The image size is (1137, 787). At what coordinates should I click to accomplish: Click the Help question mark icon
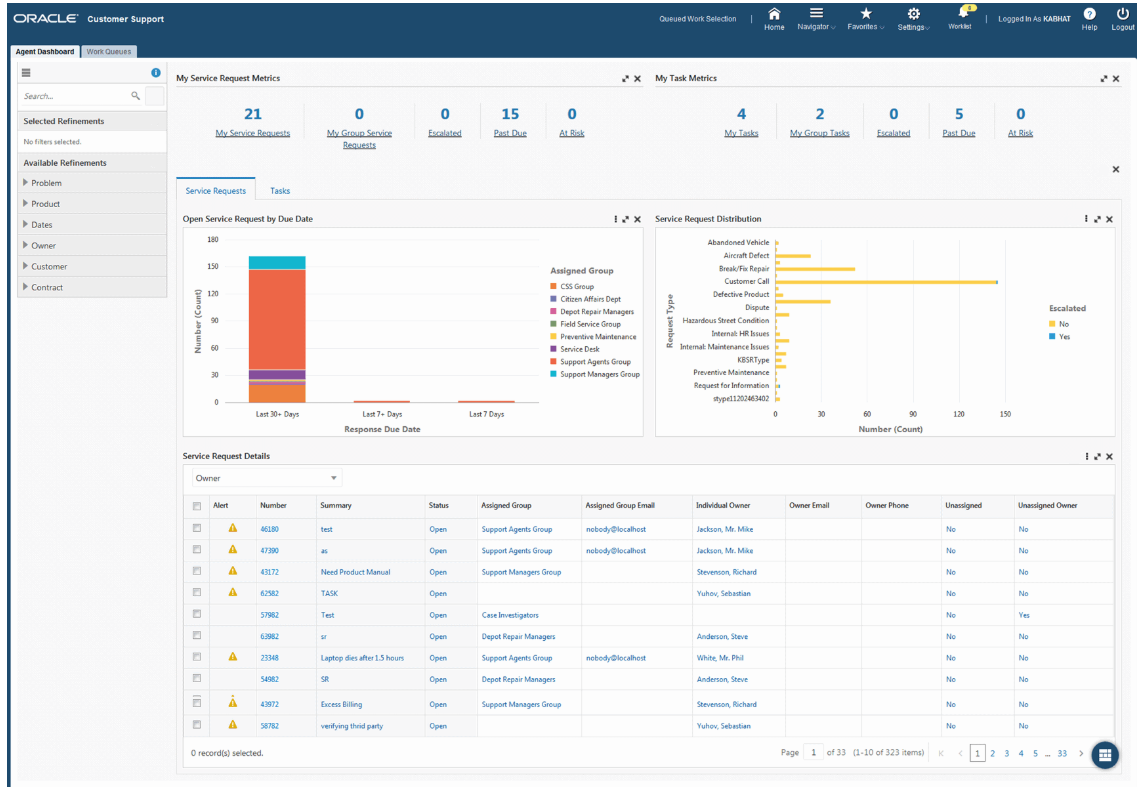tap(1089, 16)
